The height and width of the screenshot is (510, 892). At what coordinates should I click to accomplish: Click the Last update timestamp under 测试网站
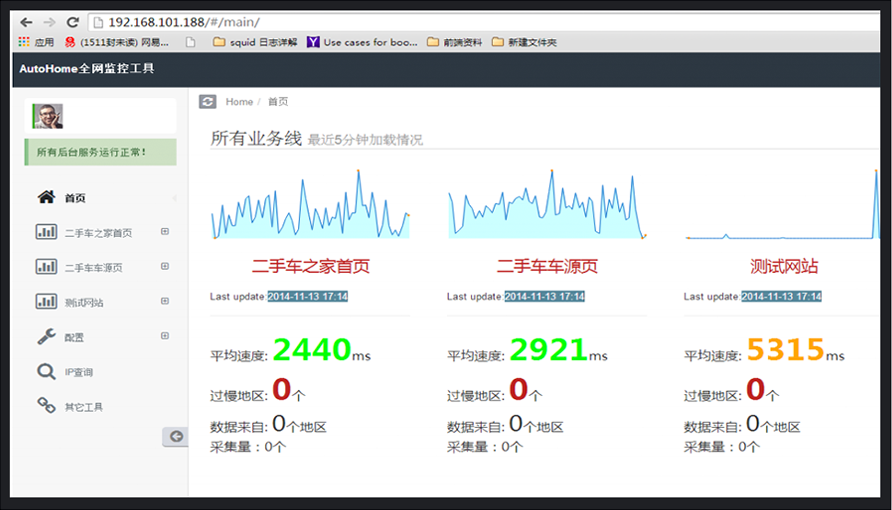coord(781,297)
